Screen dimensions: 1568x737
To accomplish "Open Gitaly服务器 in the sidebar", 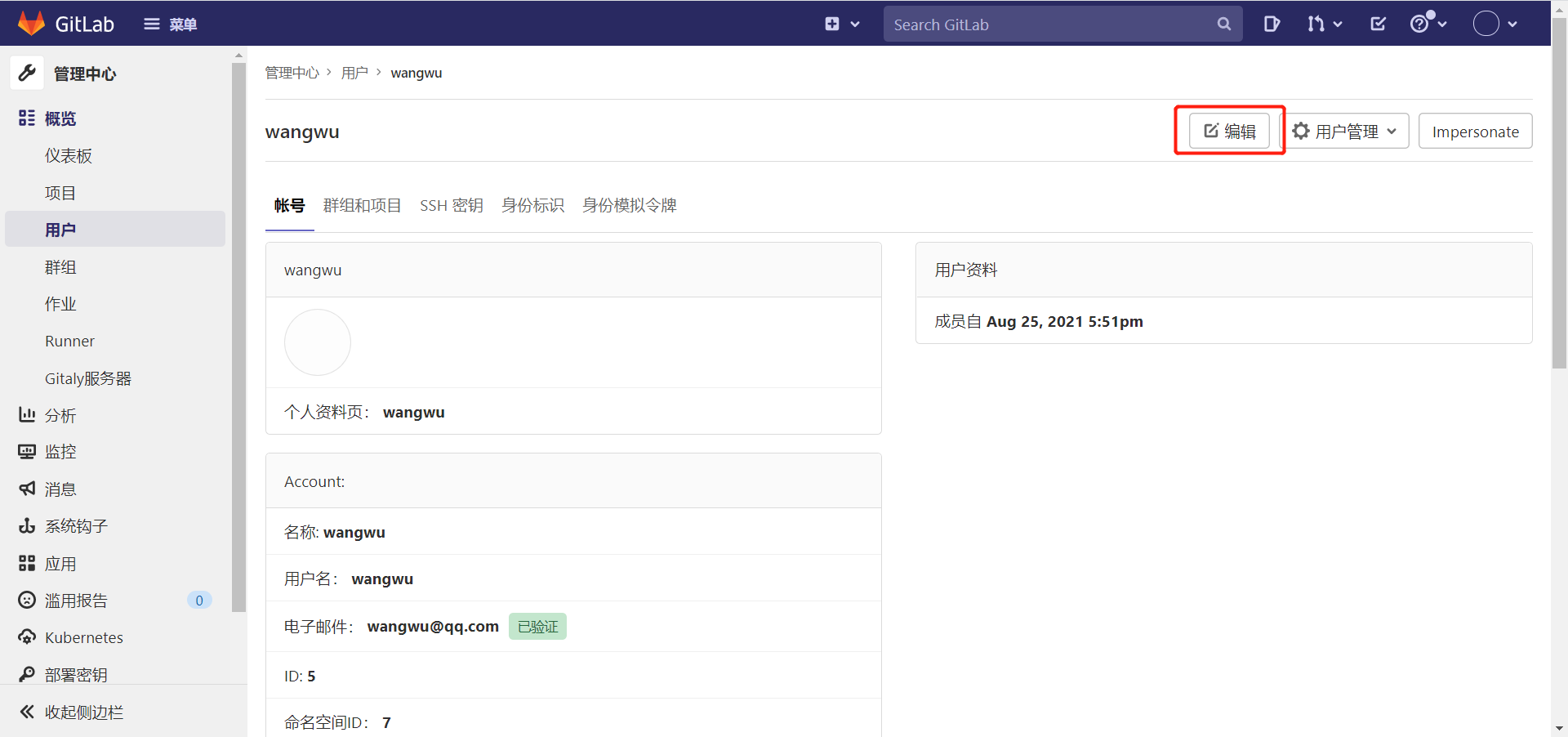I will coord(88,378).
